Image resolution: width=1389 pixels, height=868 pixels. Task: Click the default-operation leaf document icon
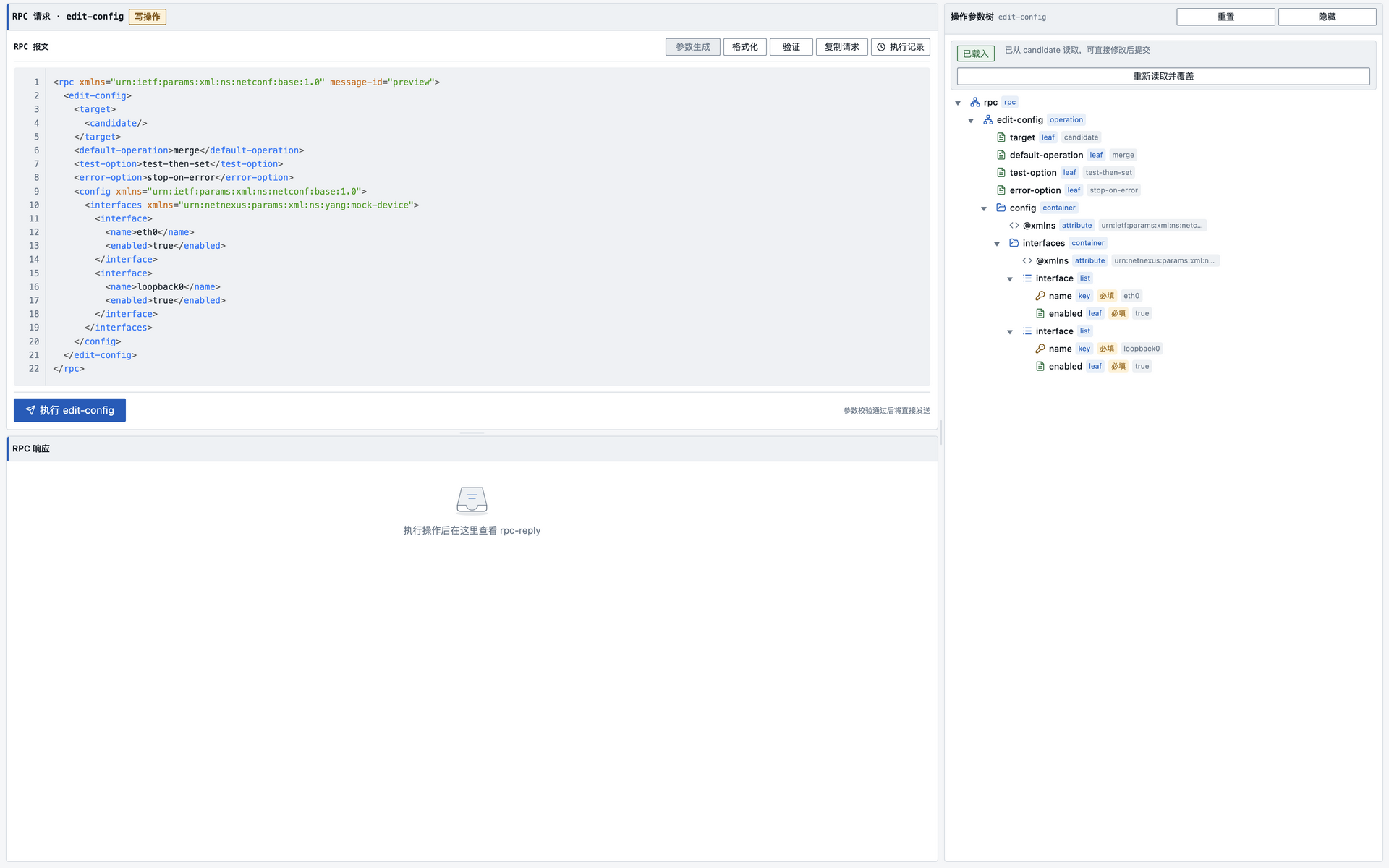[1001, 155]
